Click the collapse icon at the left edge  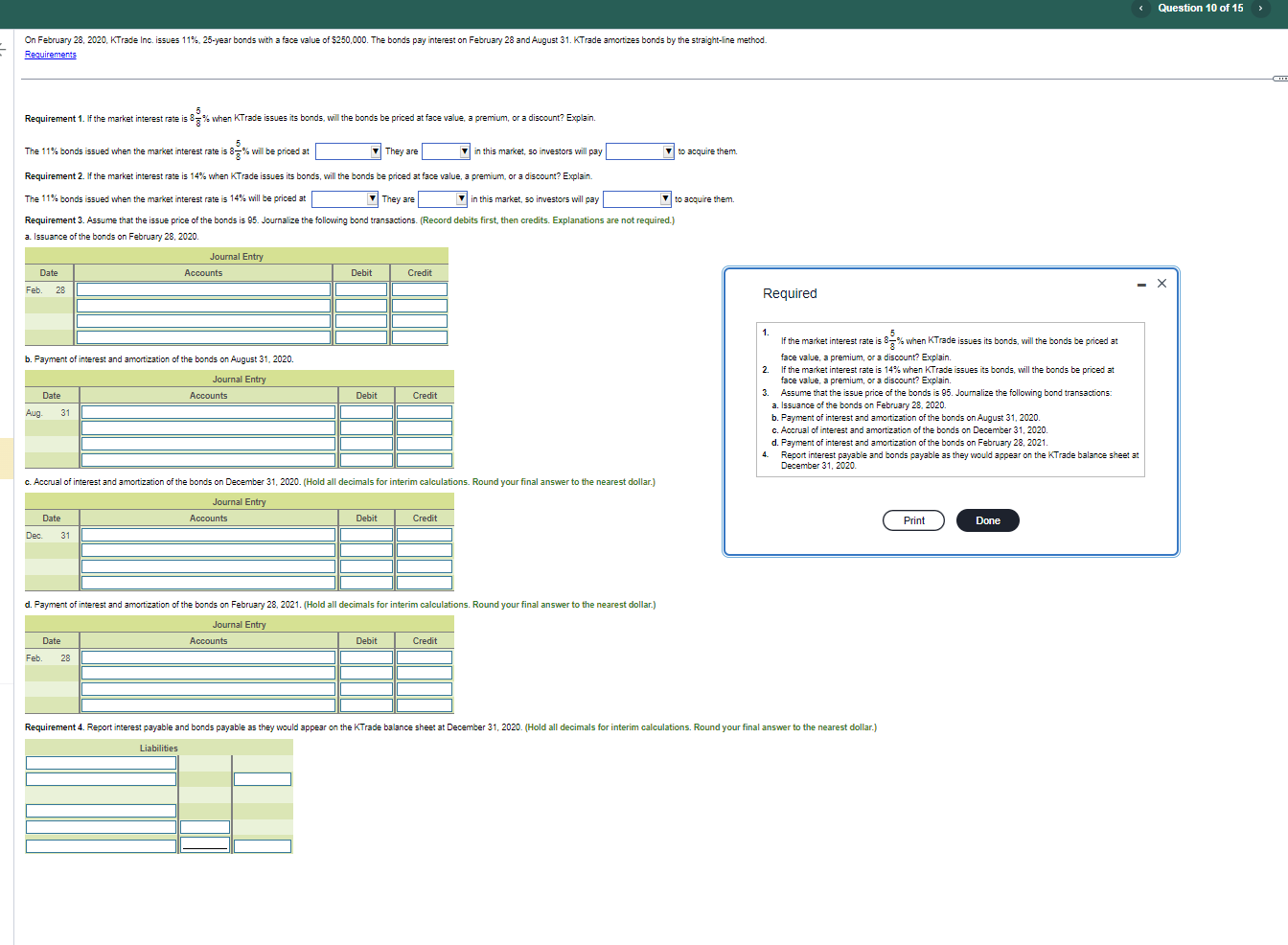click(3, 48)
